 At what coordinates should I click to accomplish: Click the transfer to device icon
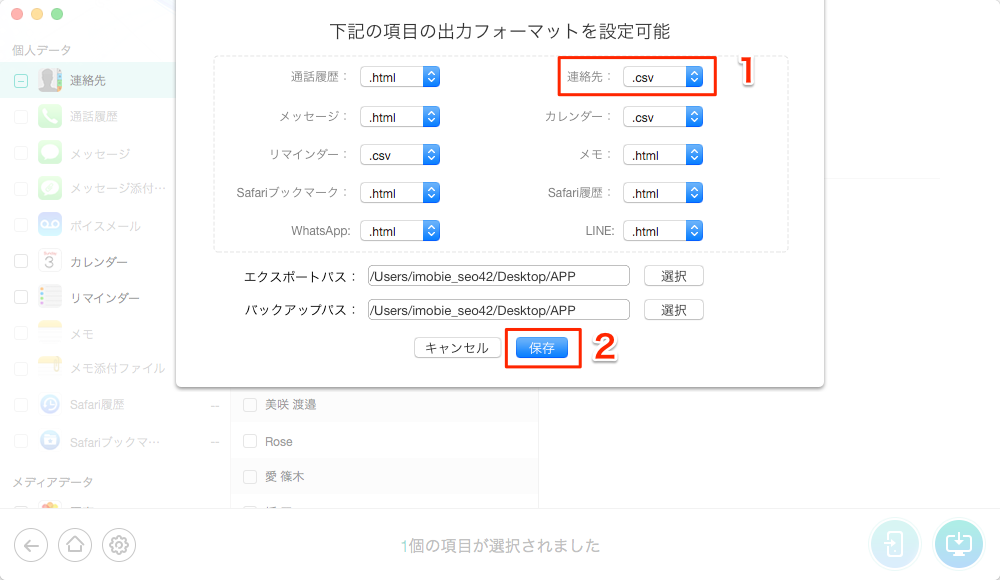894,544
